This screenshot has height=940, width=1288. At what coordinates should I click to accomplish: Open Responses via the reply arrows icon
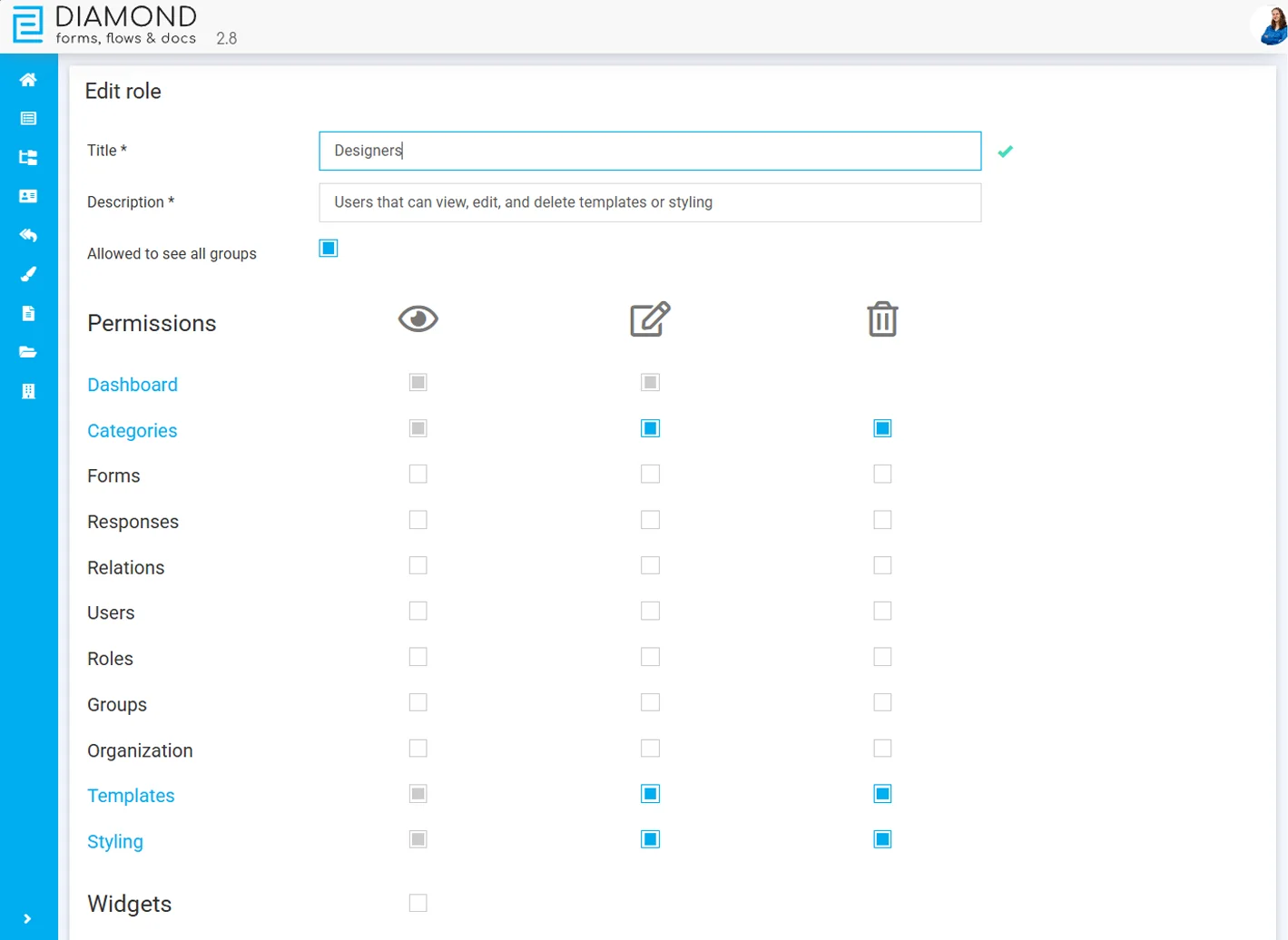coord(29,235)
